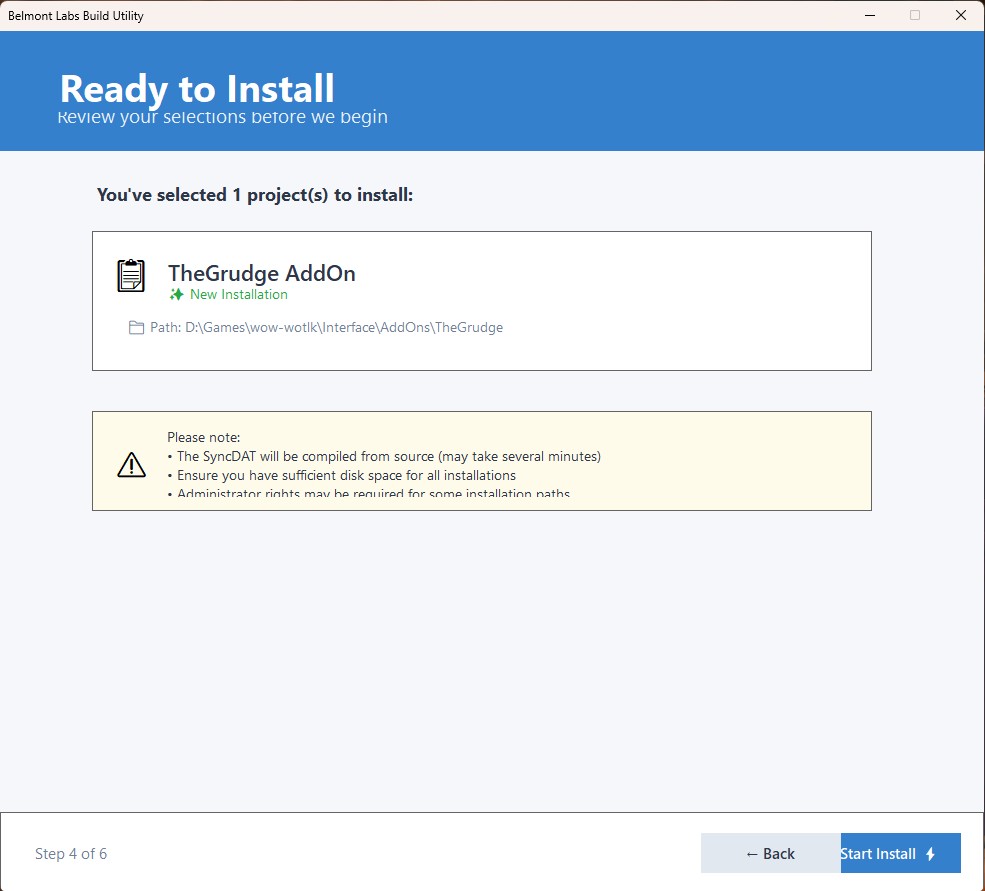
Task: Select the TheGrudge AddOn project title
Action: coord(261,273)
